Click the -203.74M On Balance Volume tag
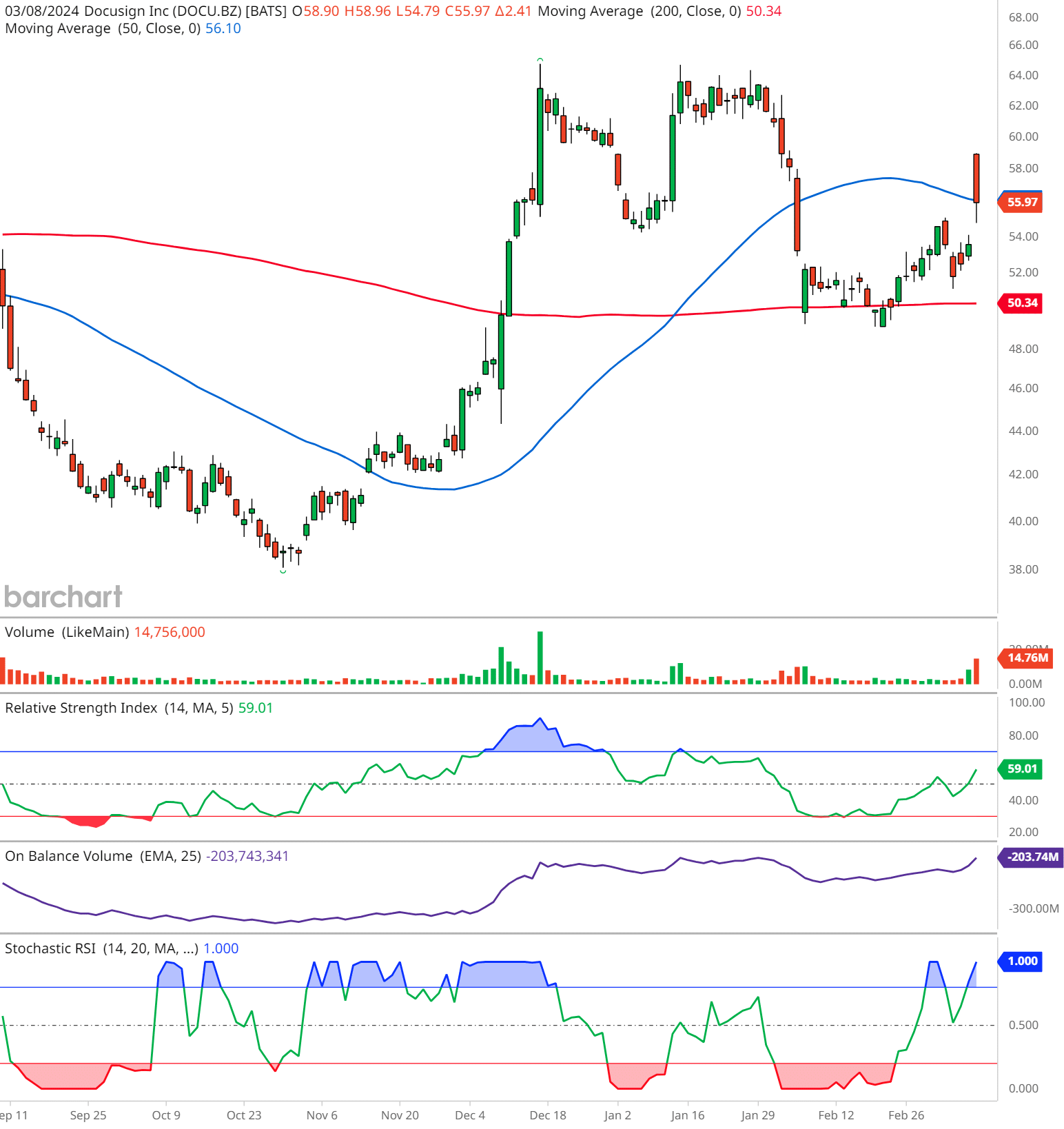The image size is (1064, 1129). [1031, 857]
